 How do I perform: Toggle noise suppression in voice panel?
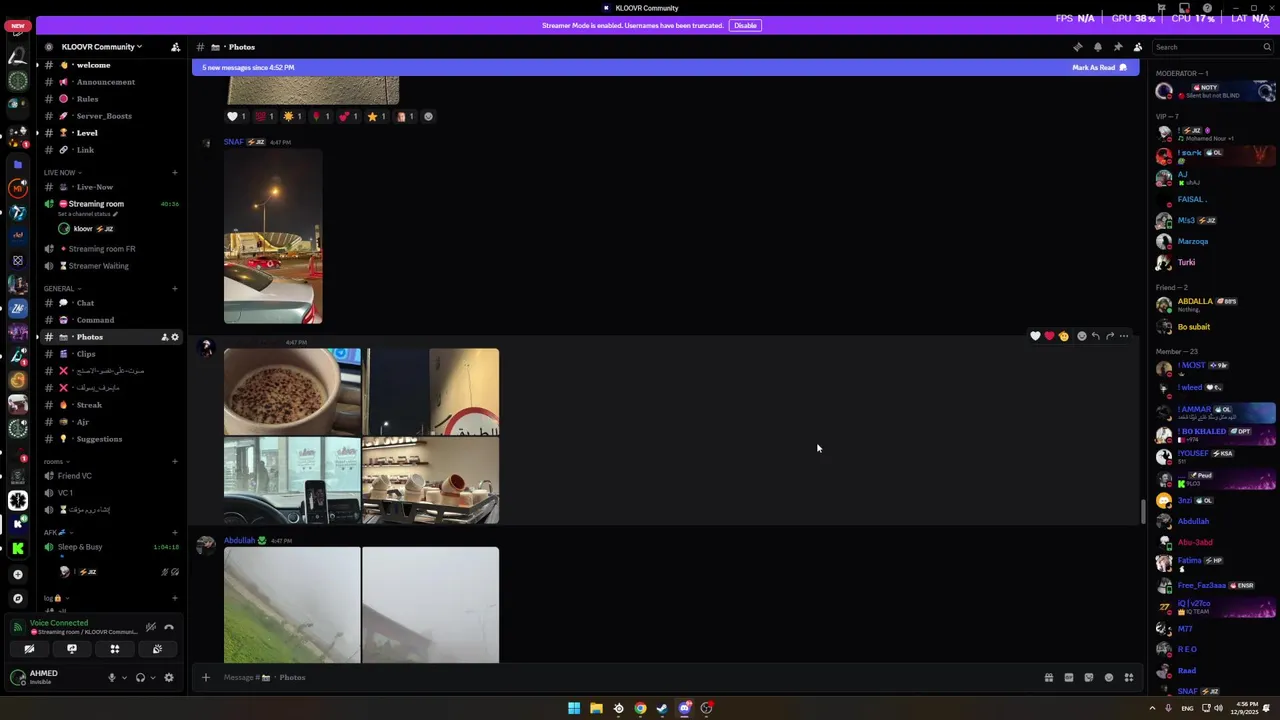coord(151,627)
